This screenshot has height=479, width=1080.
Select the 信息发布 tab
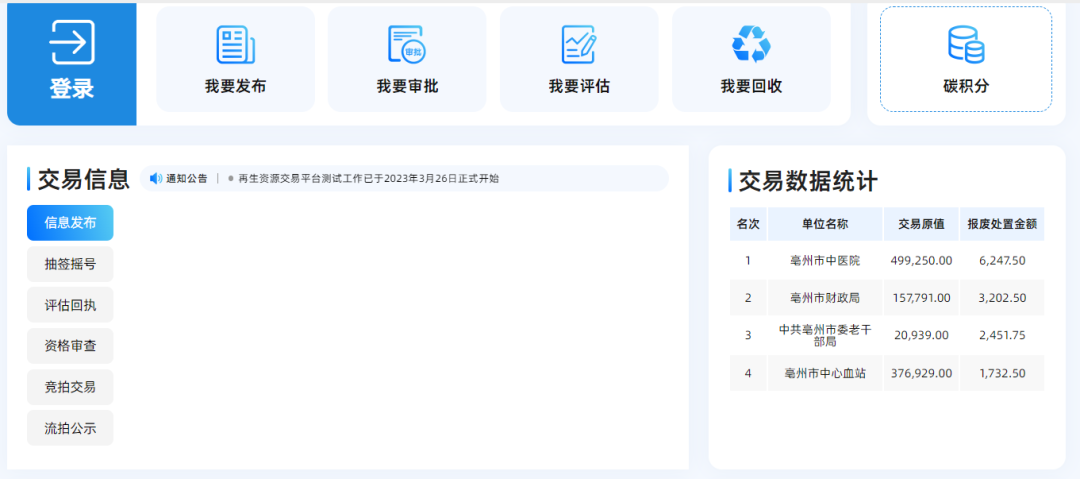tap(70, 223)
